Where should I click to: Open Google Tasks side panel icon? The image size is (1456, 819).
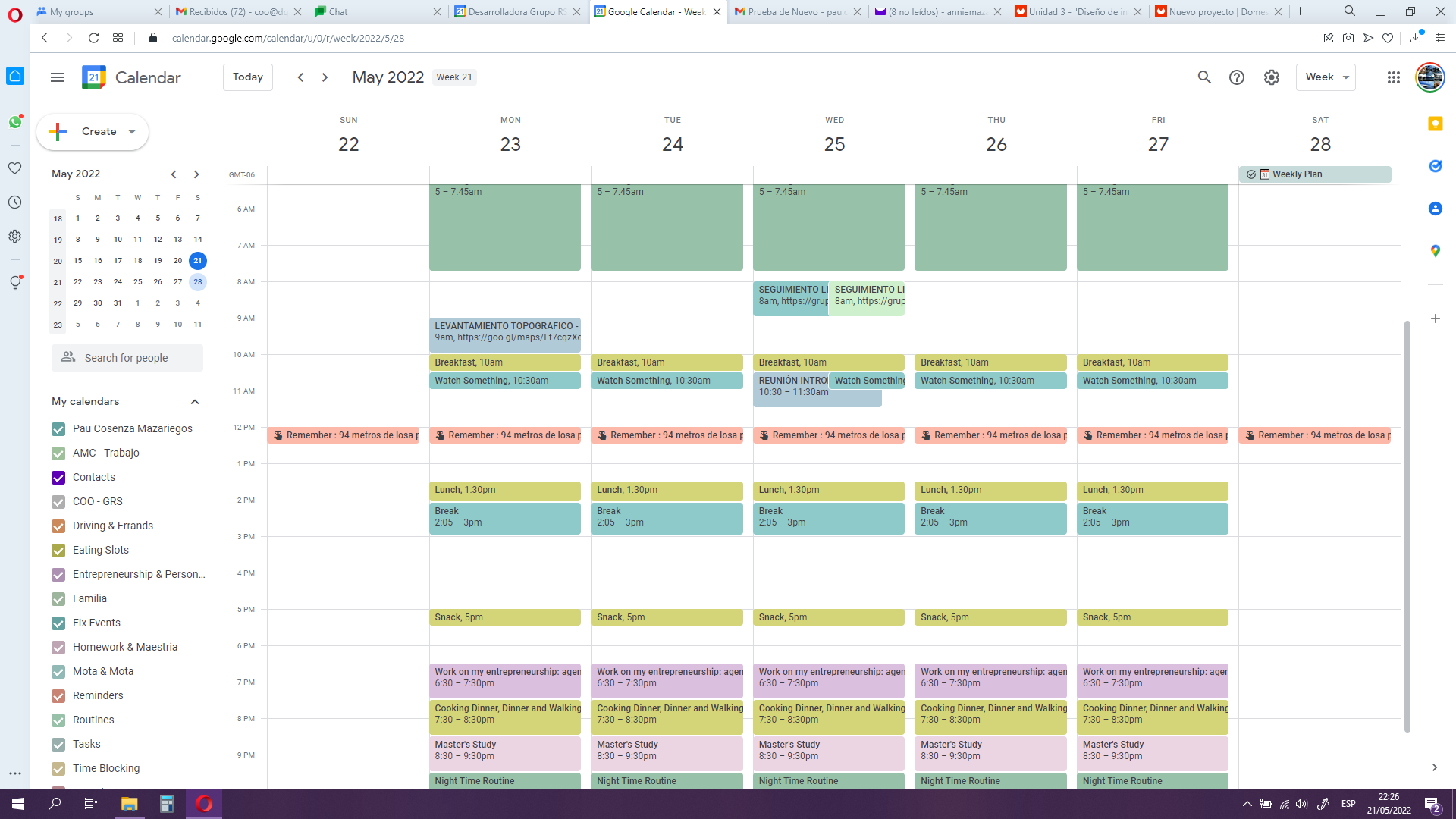click(x=1436, y=166)
